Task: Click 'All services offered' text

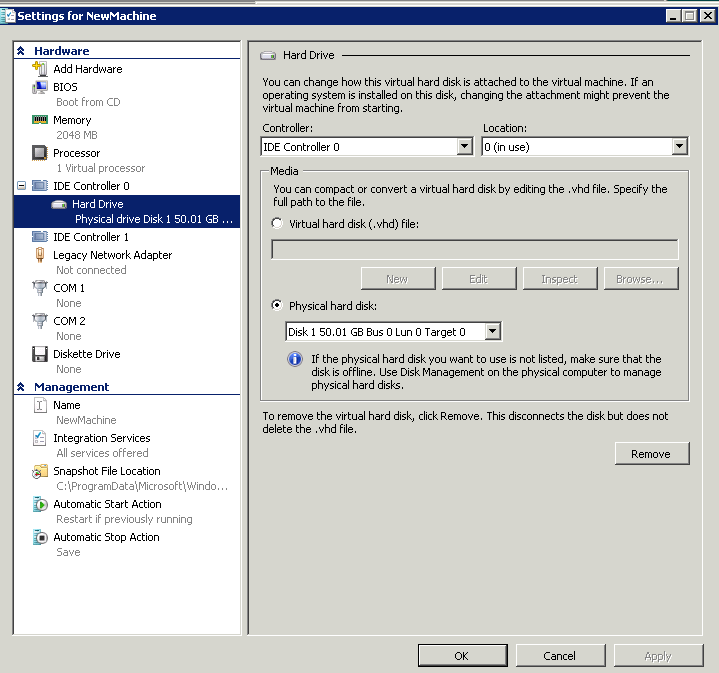Action: 102,453
